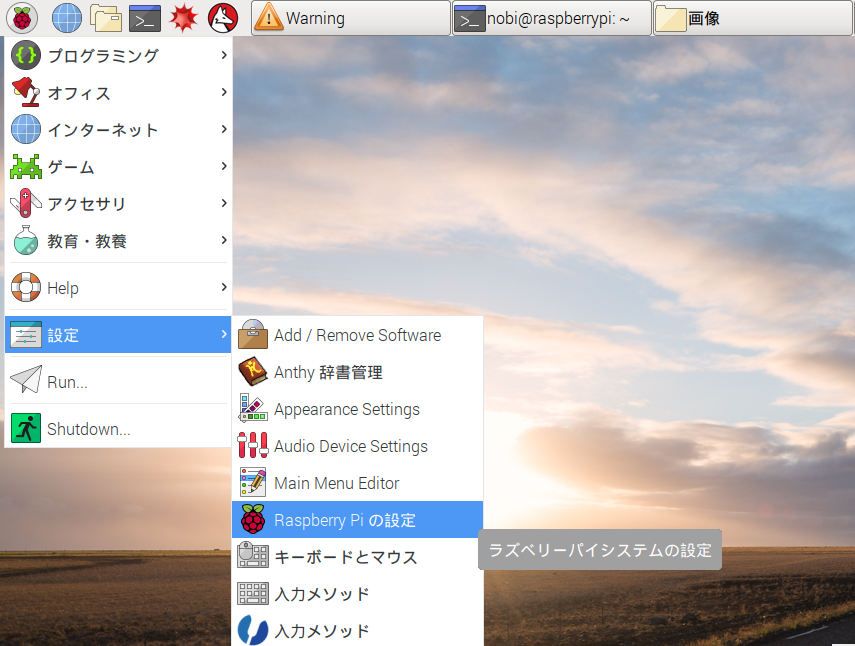This screenshot has width=855, height=646.
Task: Click the Raspberry Pi main menu icon
Action: click(x=22, y=18)
